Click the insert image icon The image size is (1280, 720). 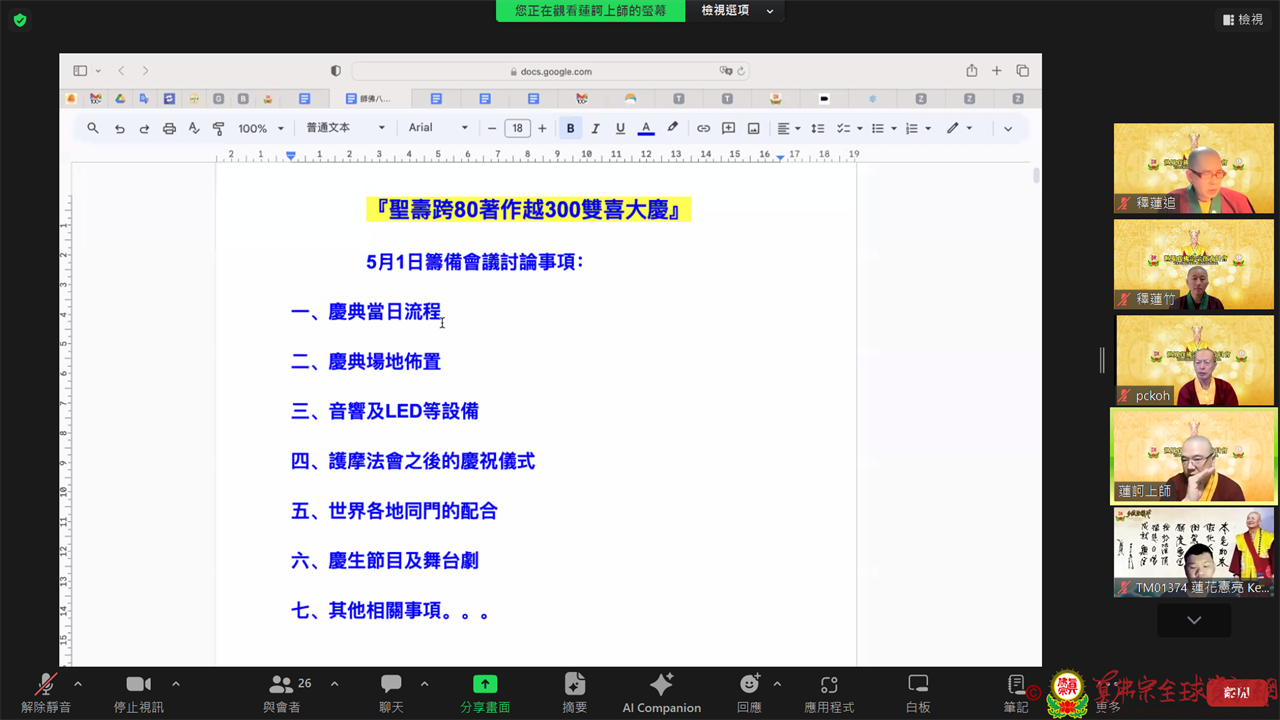753,128
